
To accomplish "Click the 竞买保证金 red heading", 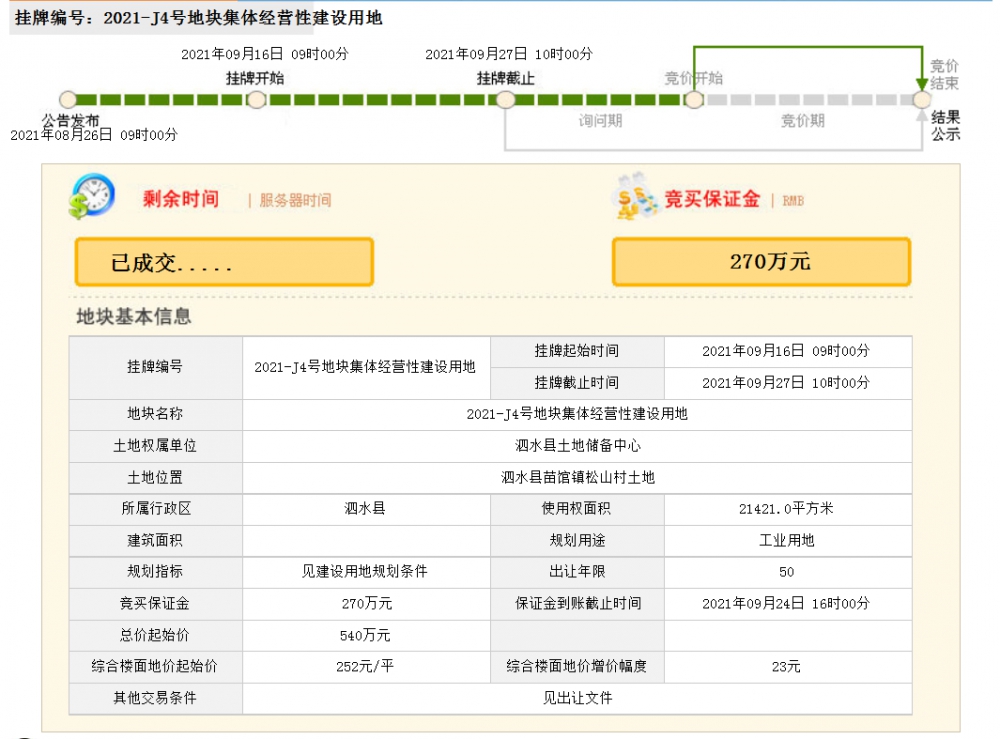I will (712, 199).
